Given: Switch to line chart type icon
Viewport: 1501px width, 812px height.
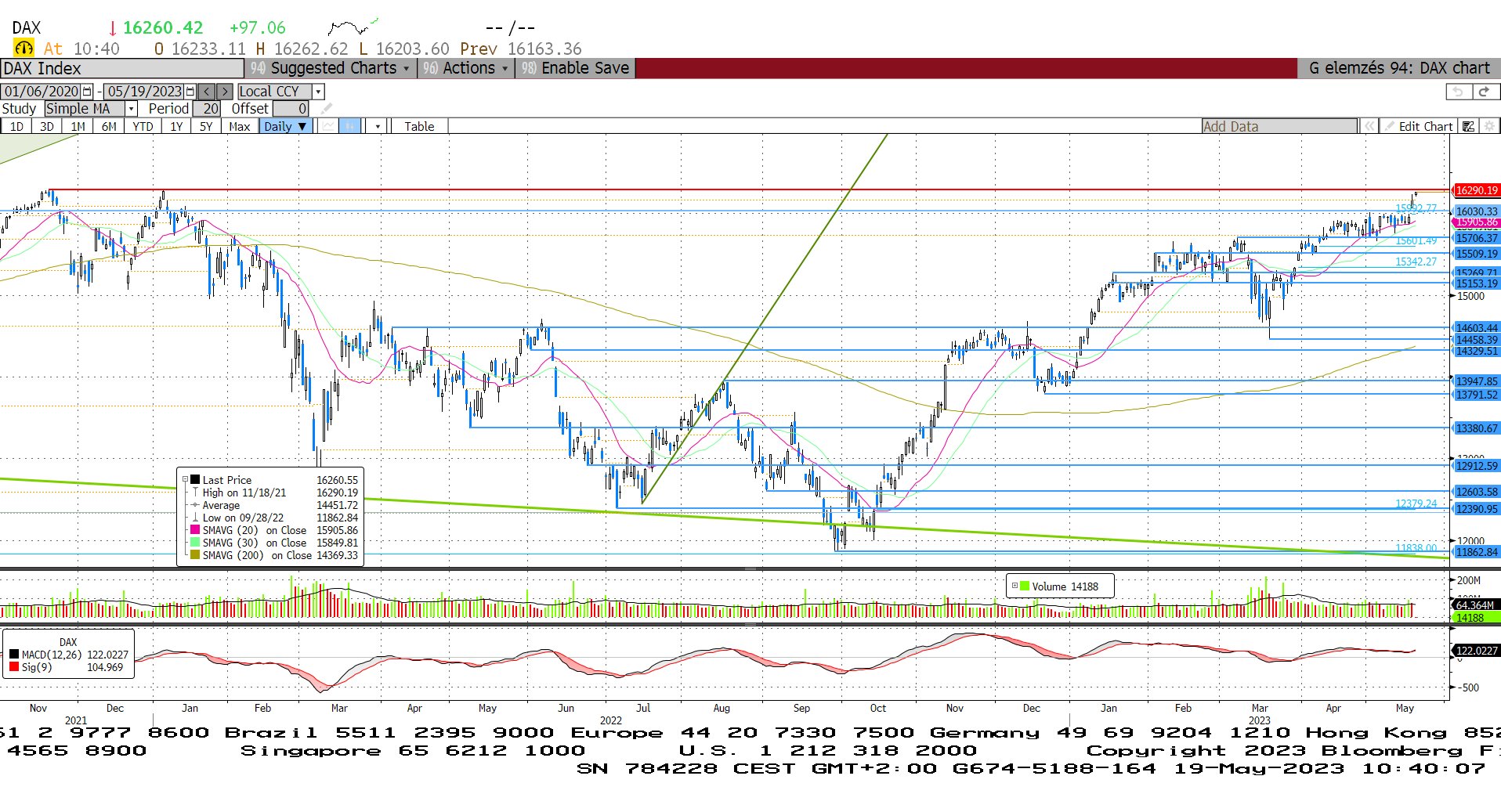Looking at the screenshot, I should [x=329, y=126].
